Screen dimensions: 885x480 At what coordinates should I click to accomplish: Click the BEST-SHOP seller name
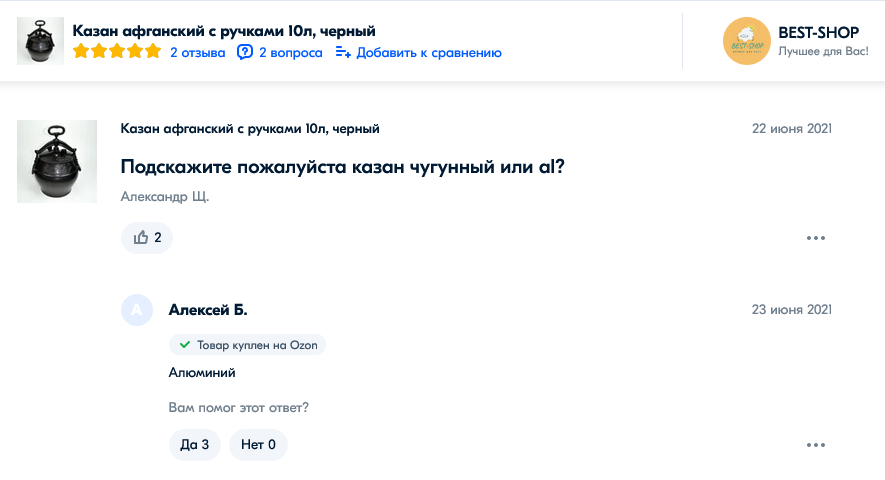(x=812, y=32)
